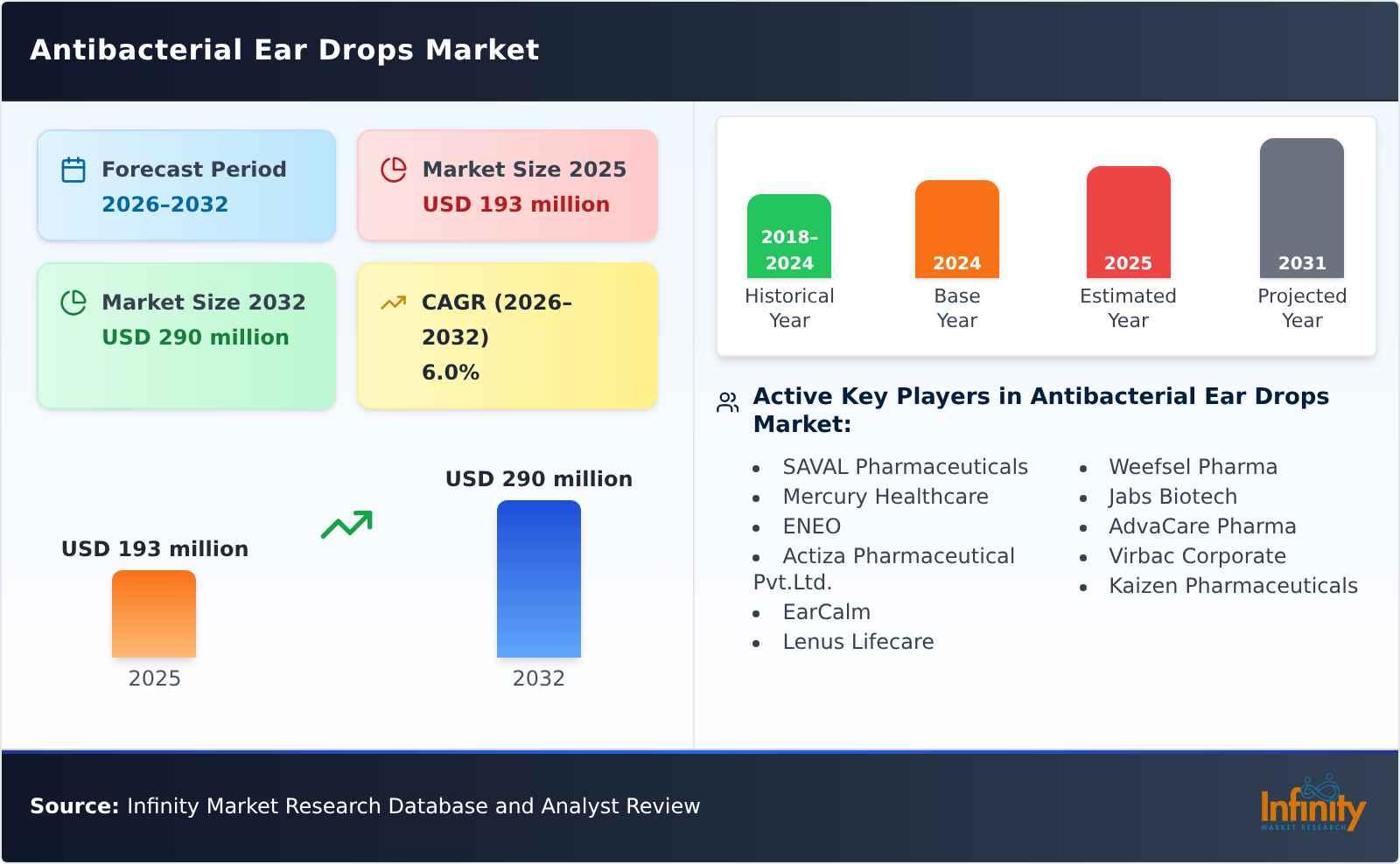This screenshot has width=1400, height=864.
Task: Open the CAGR 6.0% card
Action: [507, 336]
